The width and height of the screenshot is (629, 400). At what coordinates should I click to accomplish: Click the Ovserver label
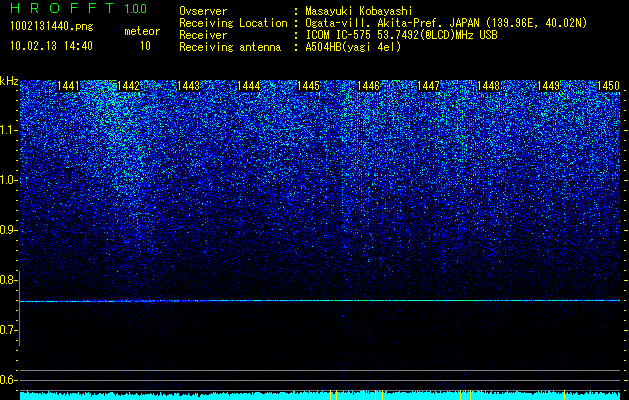click(203, 11)
